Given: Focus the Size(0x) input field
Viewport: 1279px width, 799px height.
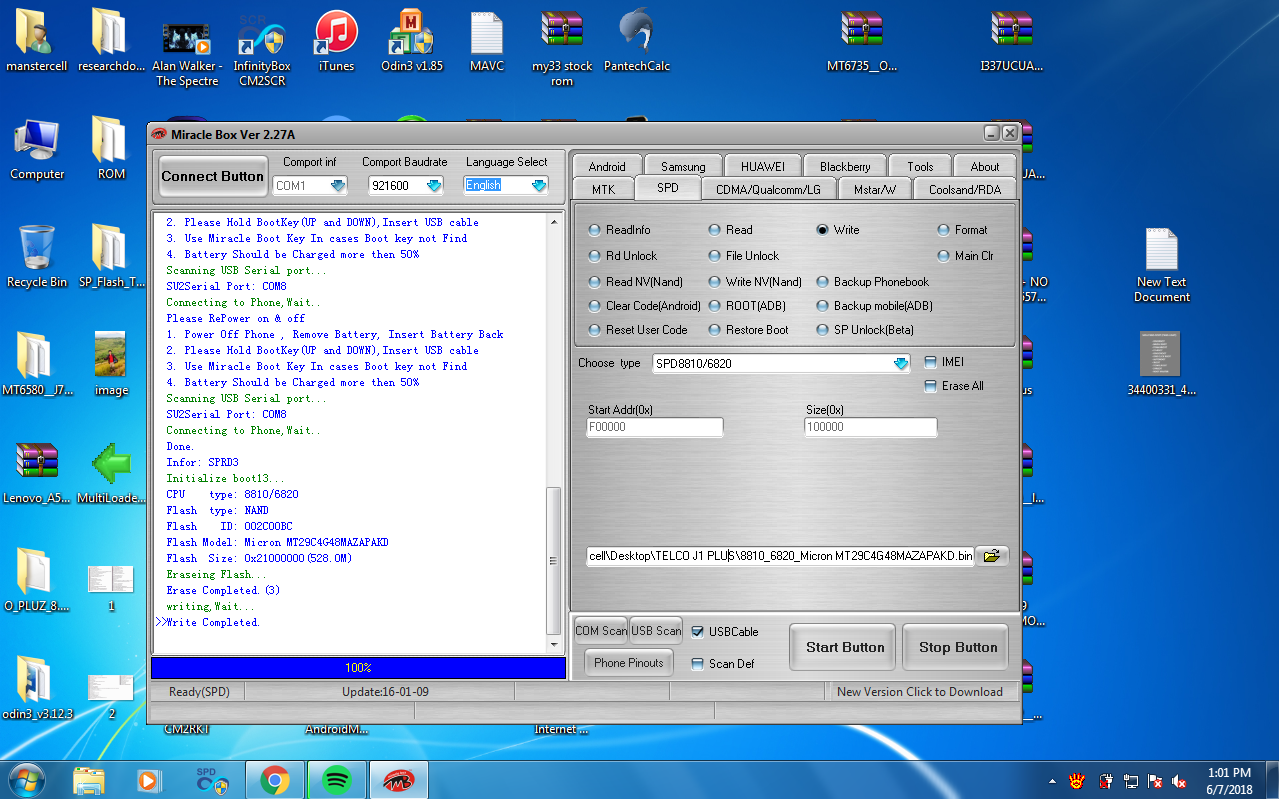Looking at the screenshot, I should tap(871, 427).
